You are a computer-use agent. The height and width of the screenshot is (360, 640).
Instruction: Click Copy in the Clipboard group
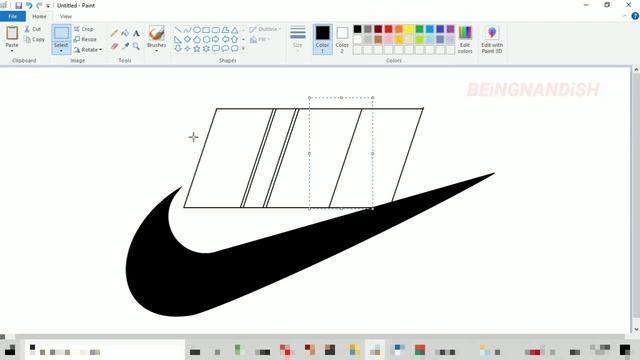[34, 40]
